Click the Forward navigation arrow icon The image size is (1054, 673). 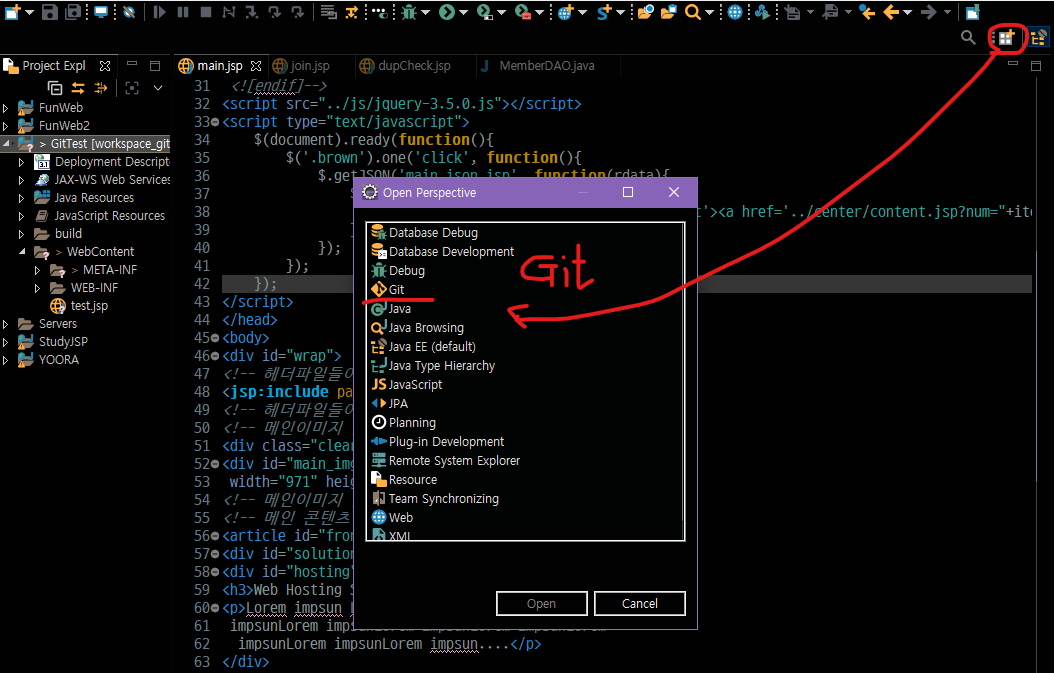click(x=928, y=11)
